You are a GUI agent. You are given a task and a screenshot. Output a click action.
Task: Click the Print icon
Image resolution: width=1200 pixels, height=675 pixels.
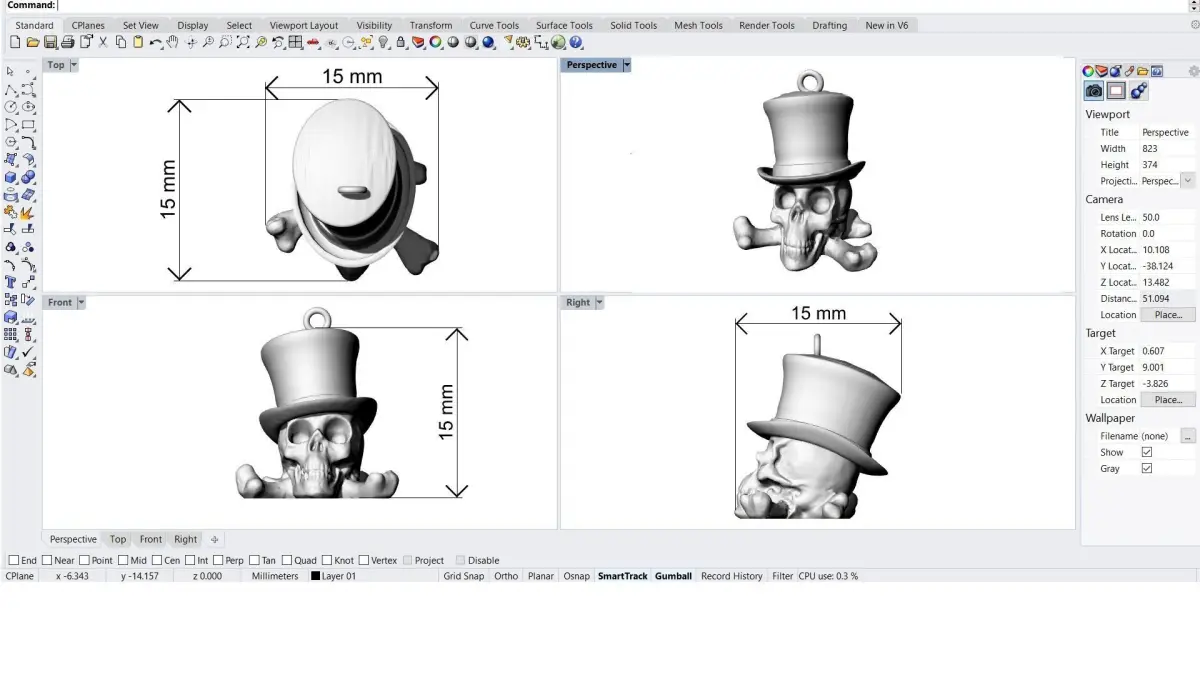(x=67, y=42)
